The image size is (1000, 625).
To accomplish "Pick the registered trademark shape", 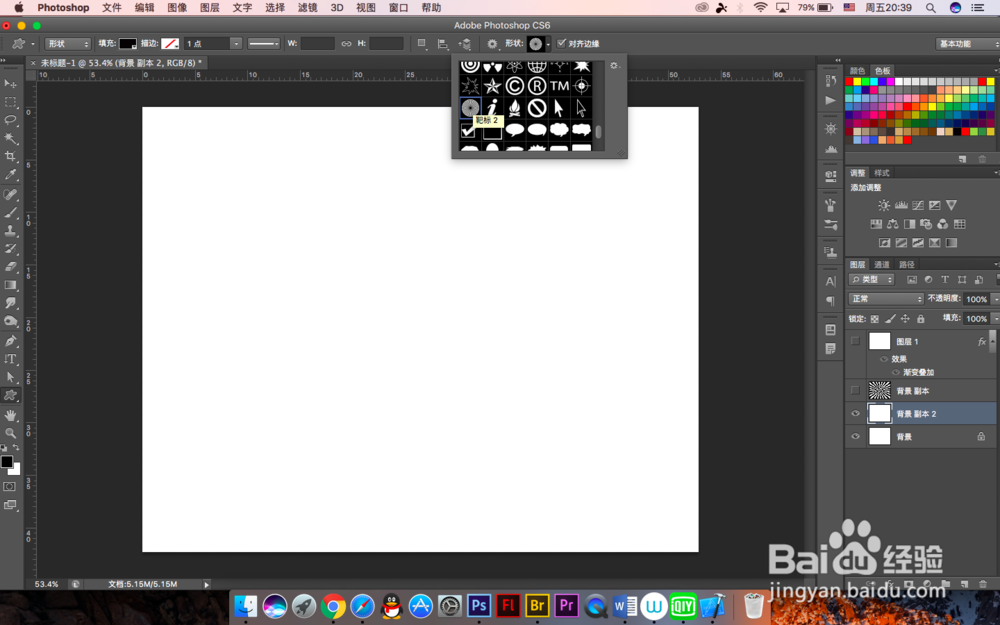I will coord(537,85).
